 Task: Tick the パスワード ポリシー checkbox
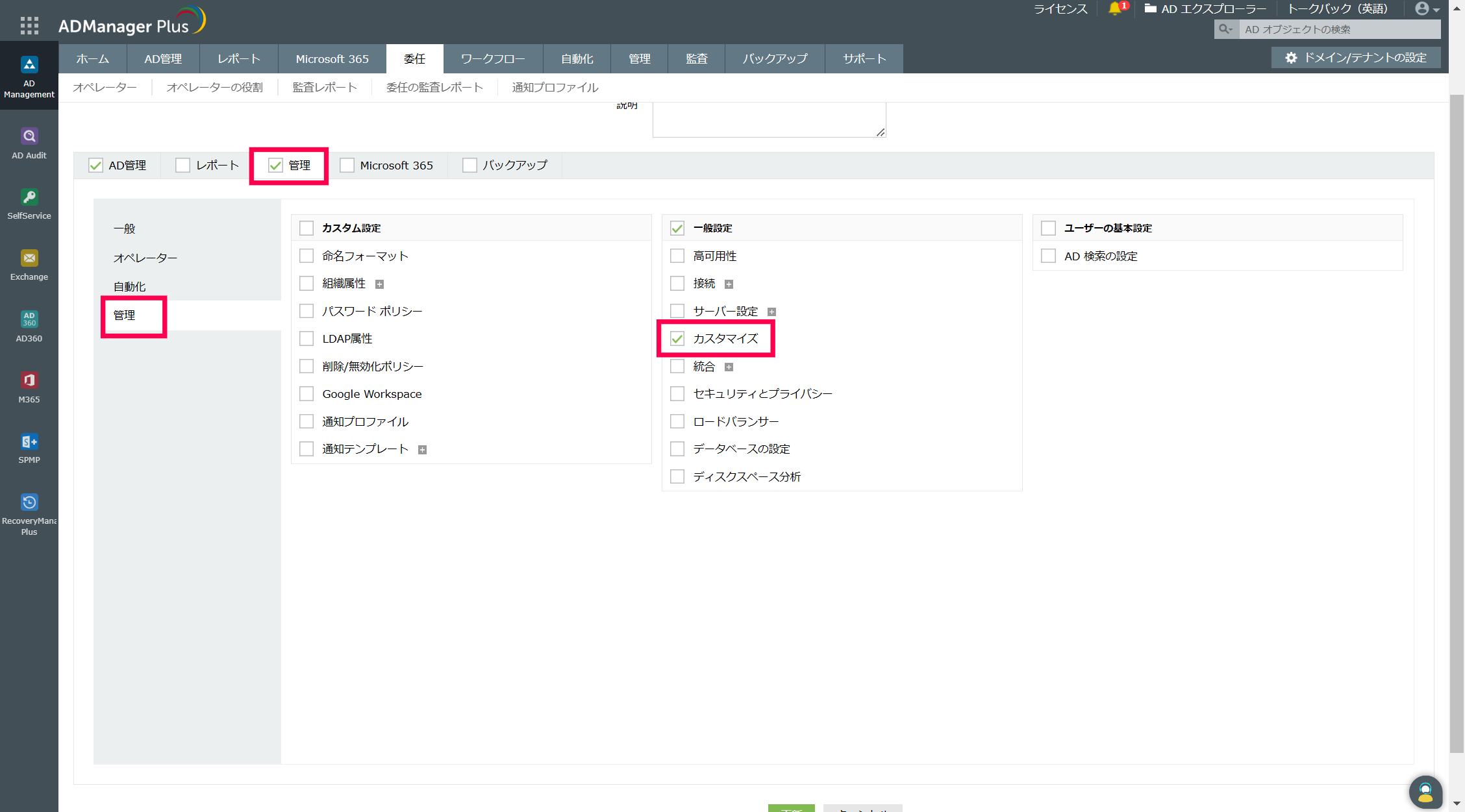pos(307,311)
